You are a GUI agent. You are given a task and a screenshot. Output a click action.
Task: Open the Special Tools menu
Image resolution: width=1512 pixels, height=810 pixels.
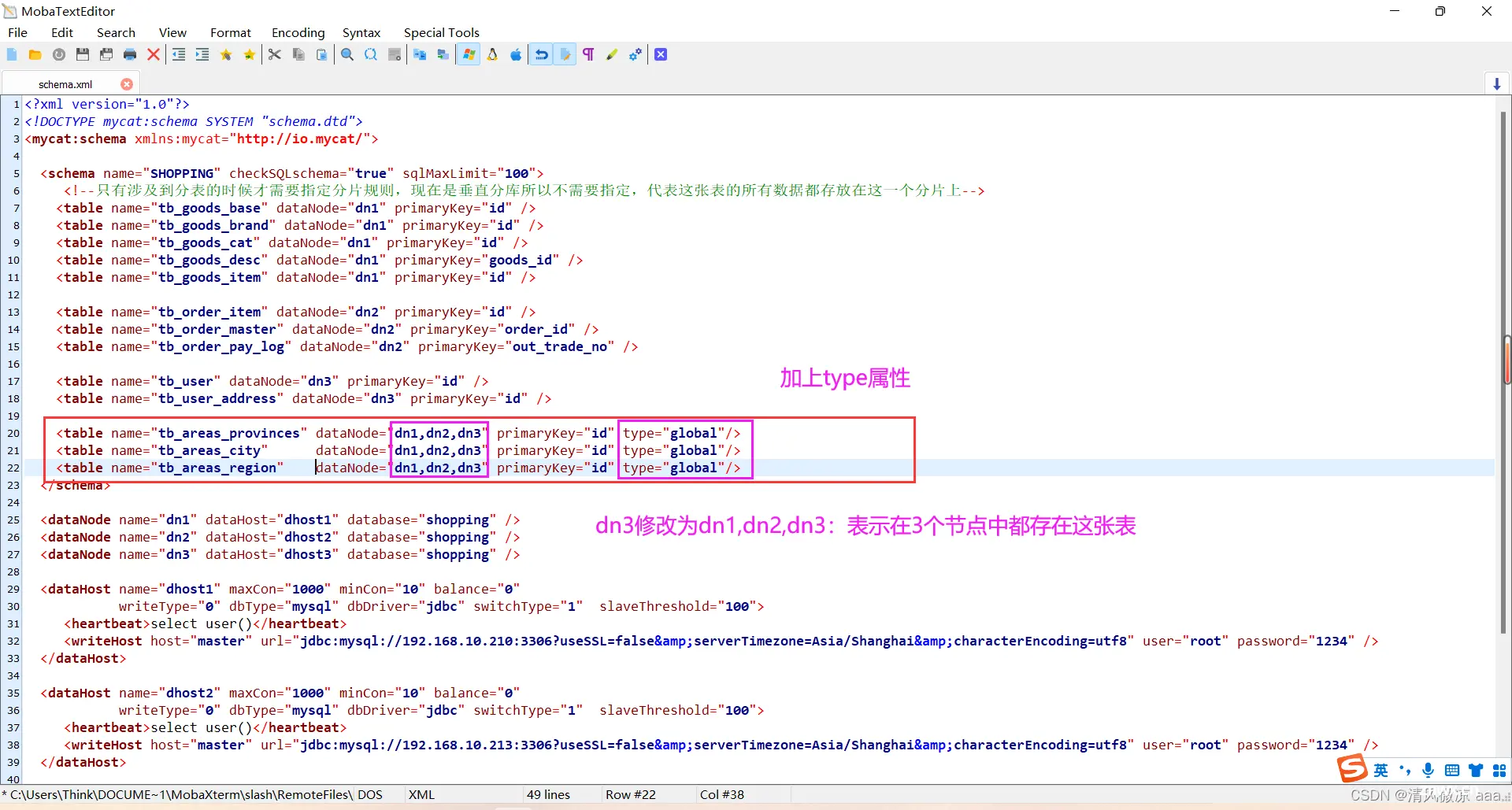(442, 32)
